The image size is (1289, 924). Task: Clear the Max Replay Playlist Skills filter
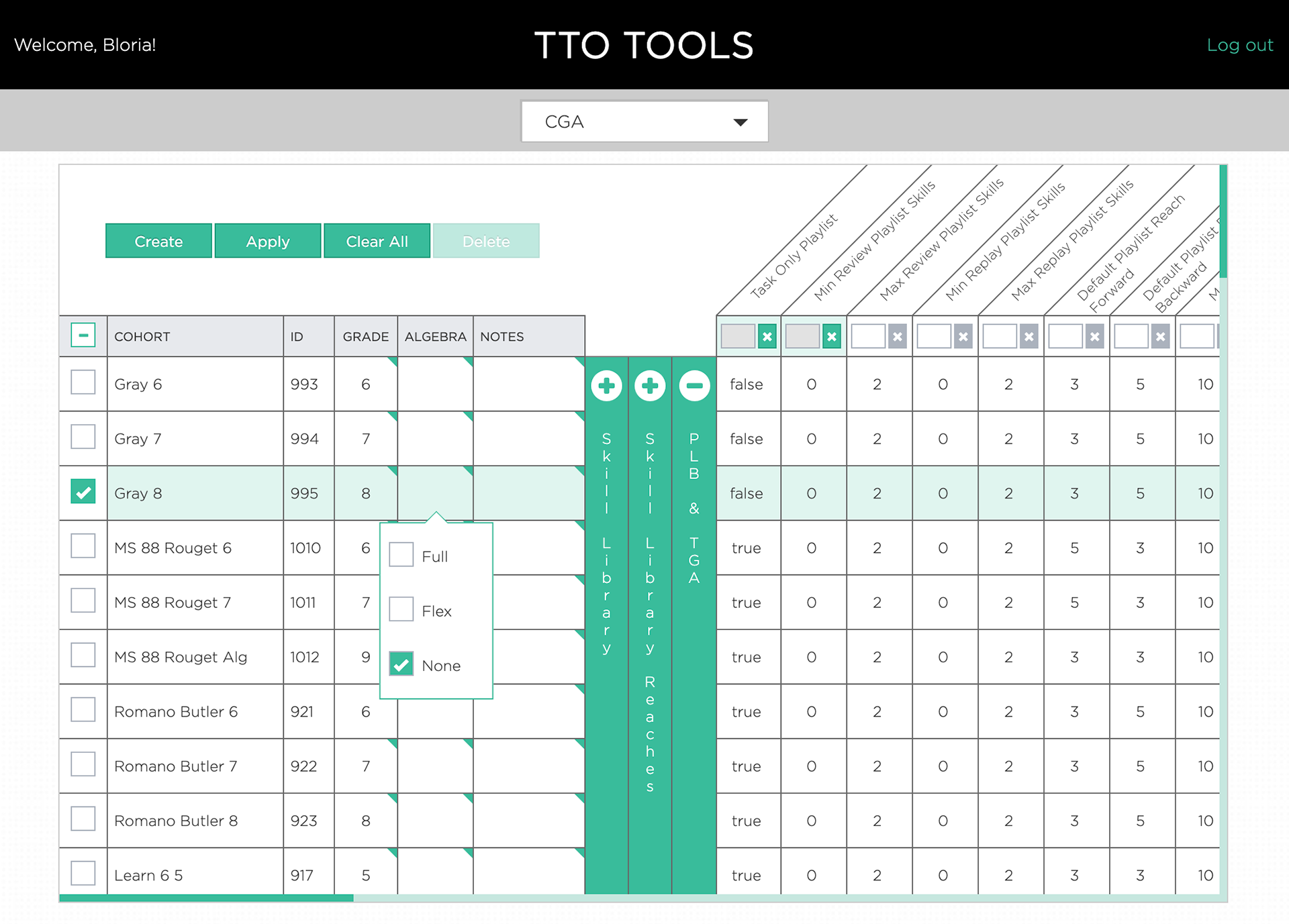(1029, 336)
